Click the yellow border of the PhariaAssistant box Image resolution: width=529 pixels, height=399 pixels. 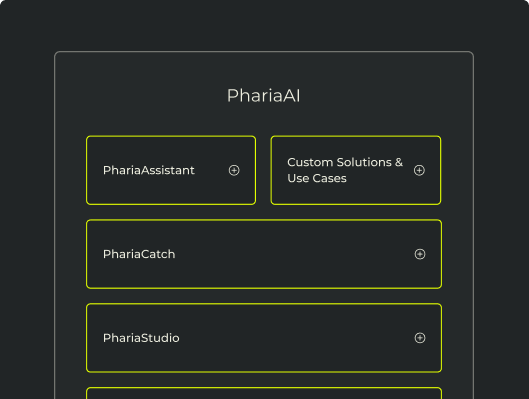click(171, 136)
